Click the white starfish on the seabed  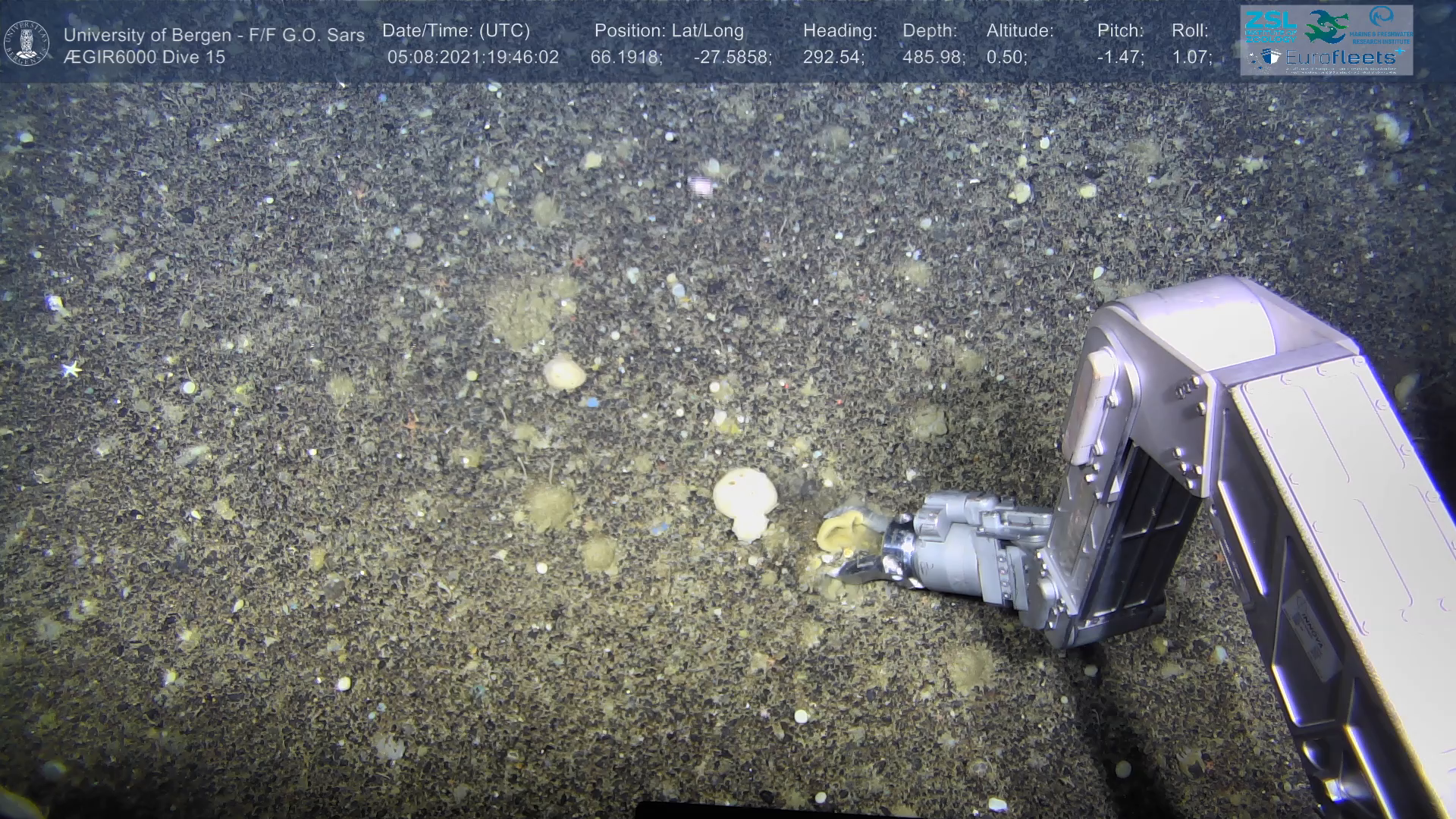71,369
